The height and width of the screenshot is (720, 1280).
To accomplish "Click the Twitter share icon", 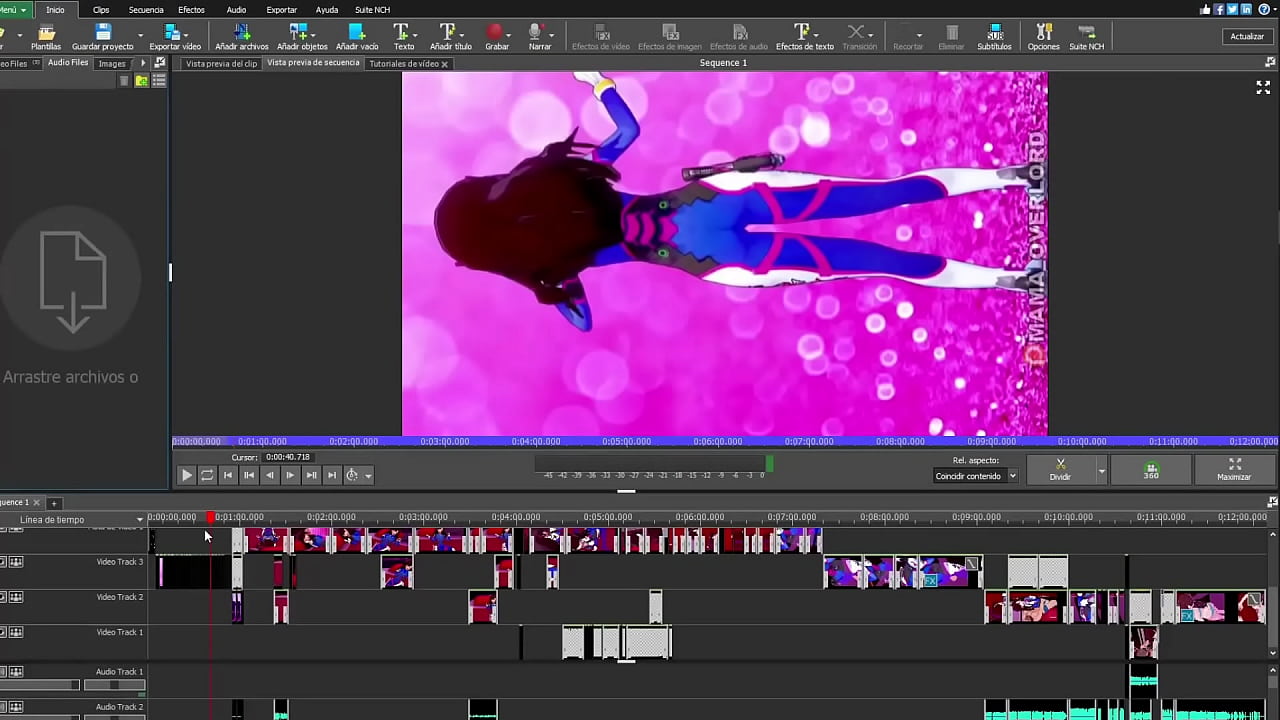I will point(1232,9).
